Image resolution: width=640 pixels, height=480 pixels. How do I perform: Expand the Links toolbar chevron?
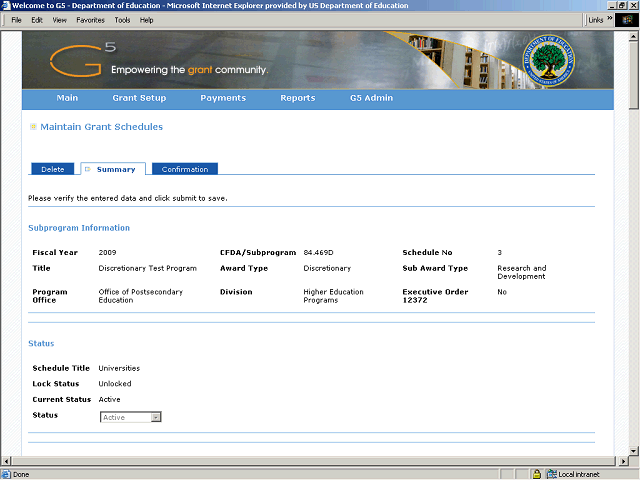point(609,18)
